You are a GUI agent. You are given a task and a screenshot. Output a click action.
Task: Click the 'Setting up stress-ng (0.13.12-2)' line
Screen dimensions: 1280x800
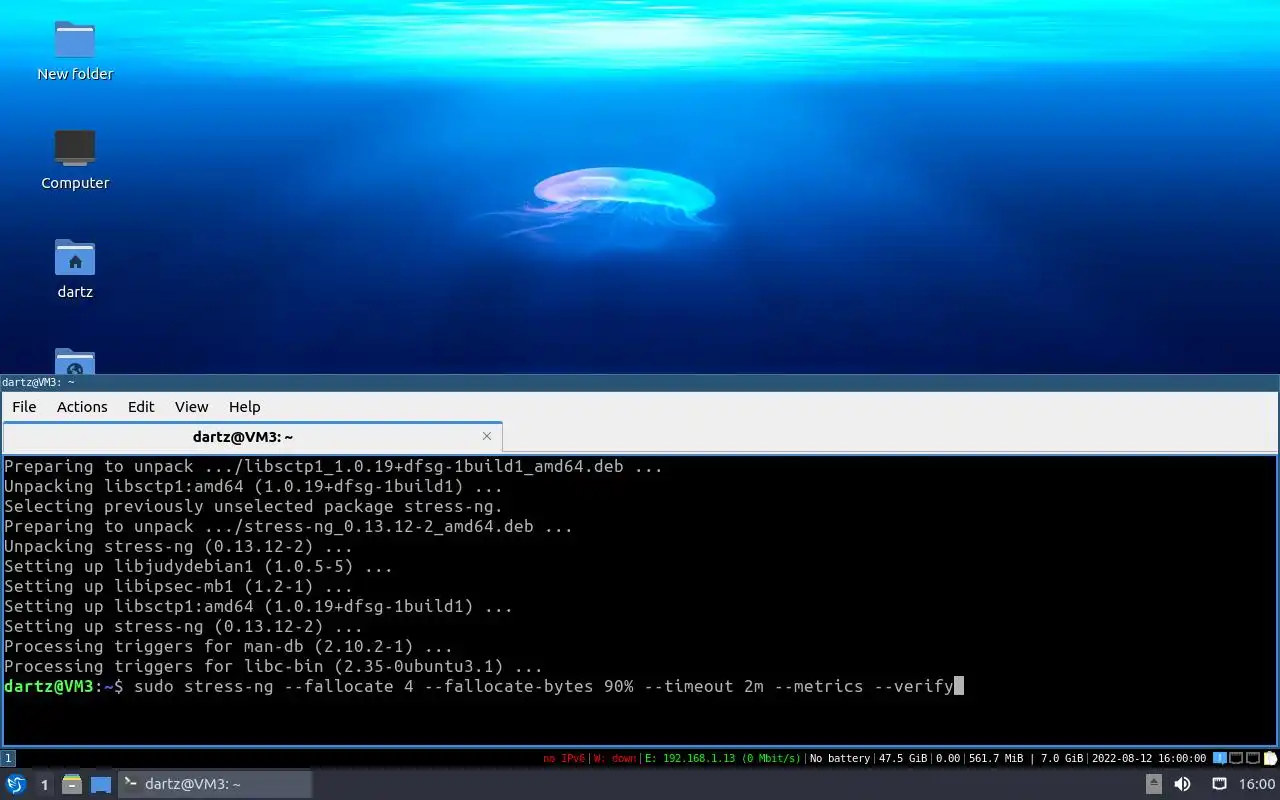(183, 626)
